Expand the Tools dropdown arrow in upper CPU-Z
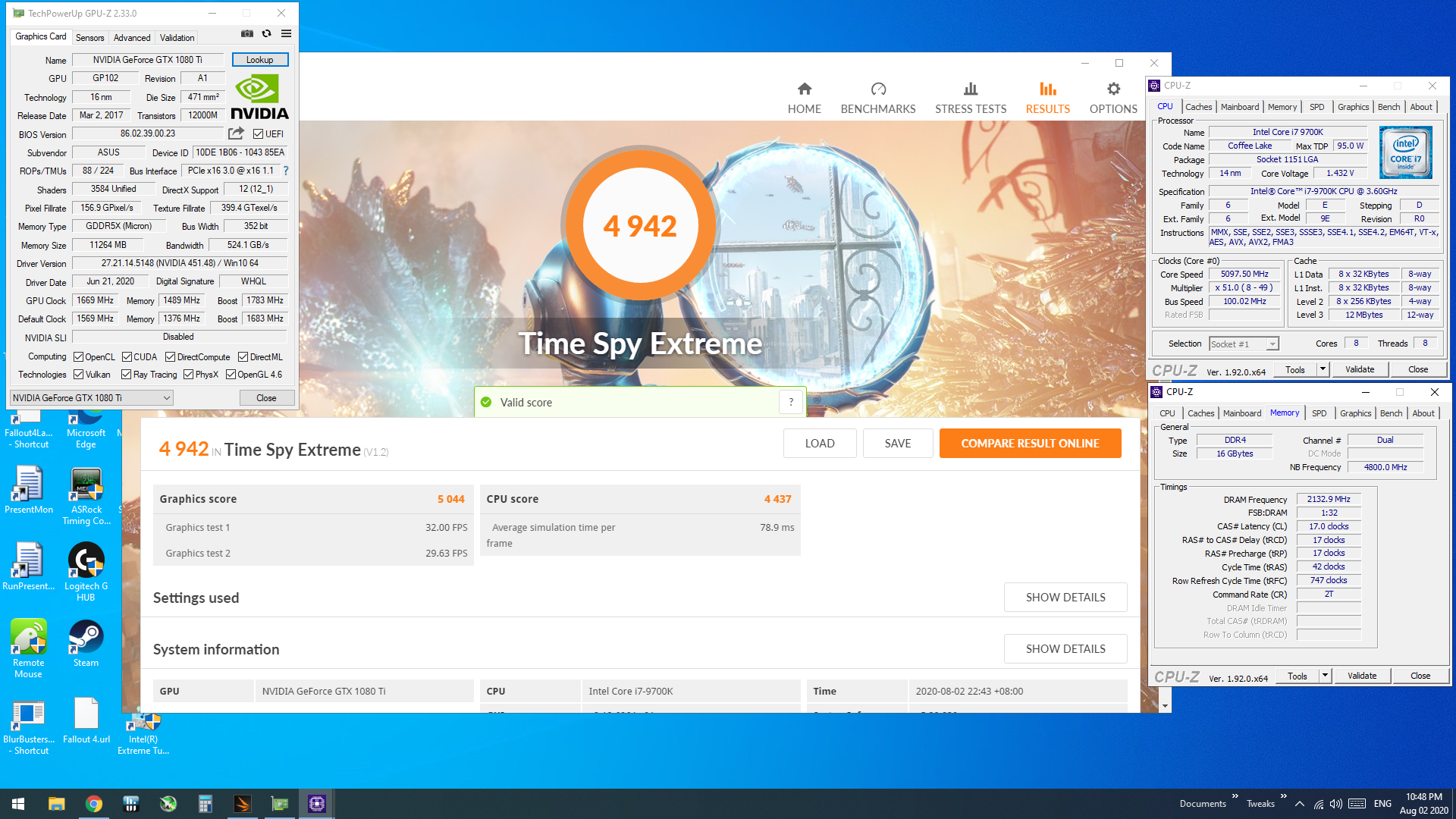 pos(1323,369)
